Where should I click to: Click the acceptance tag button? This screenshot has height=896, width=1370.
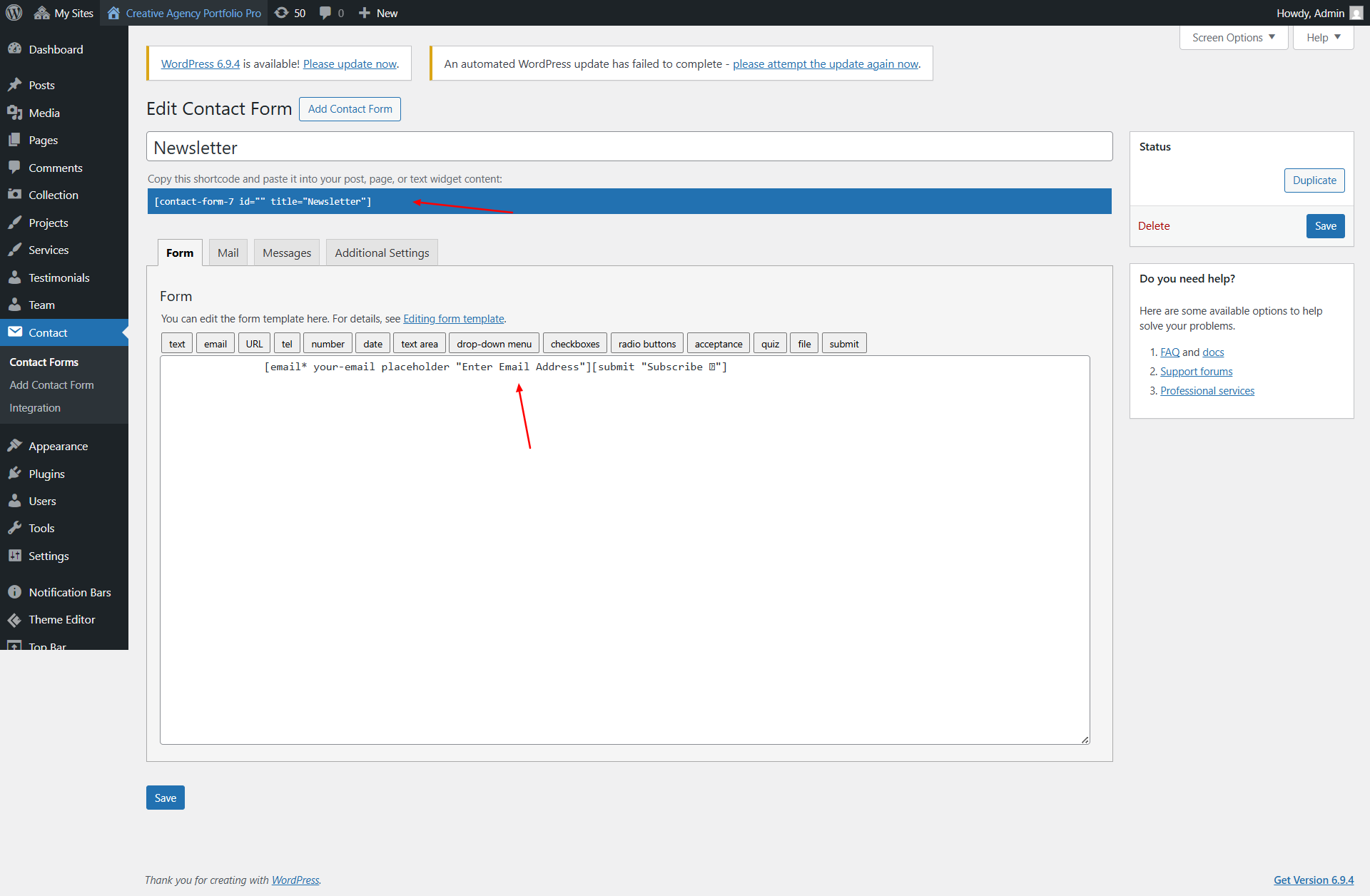(719, 344)
